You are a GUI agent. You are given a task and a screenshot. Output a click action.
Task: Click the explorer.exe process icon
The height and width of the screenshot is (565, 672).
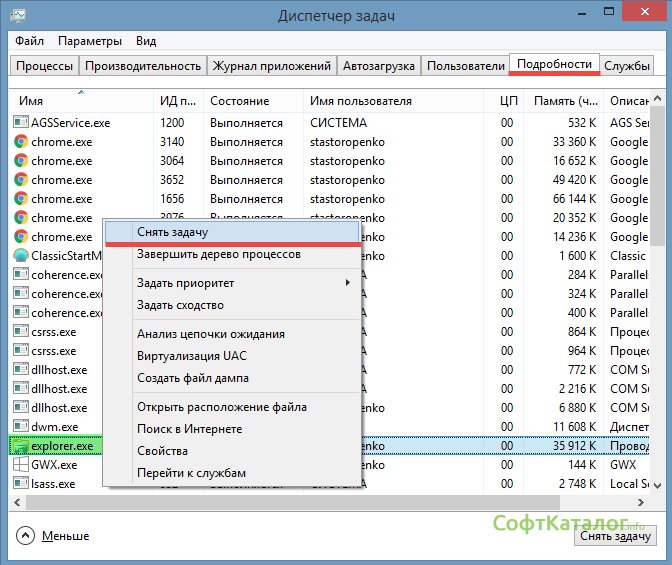(21, 446)
